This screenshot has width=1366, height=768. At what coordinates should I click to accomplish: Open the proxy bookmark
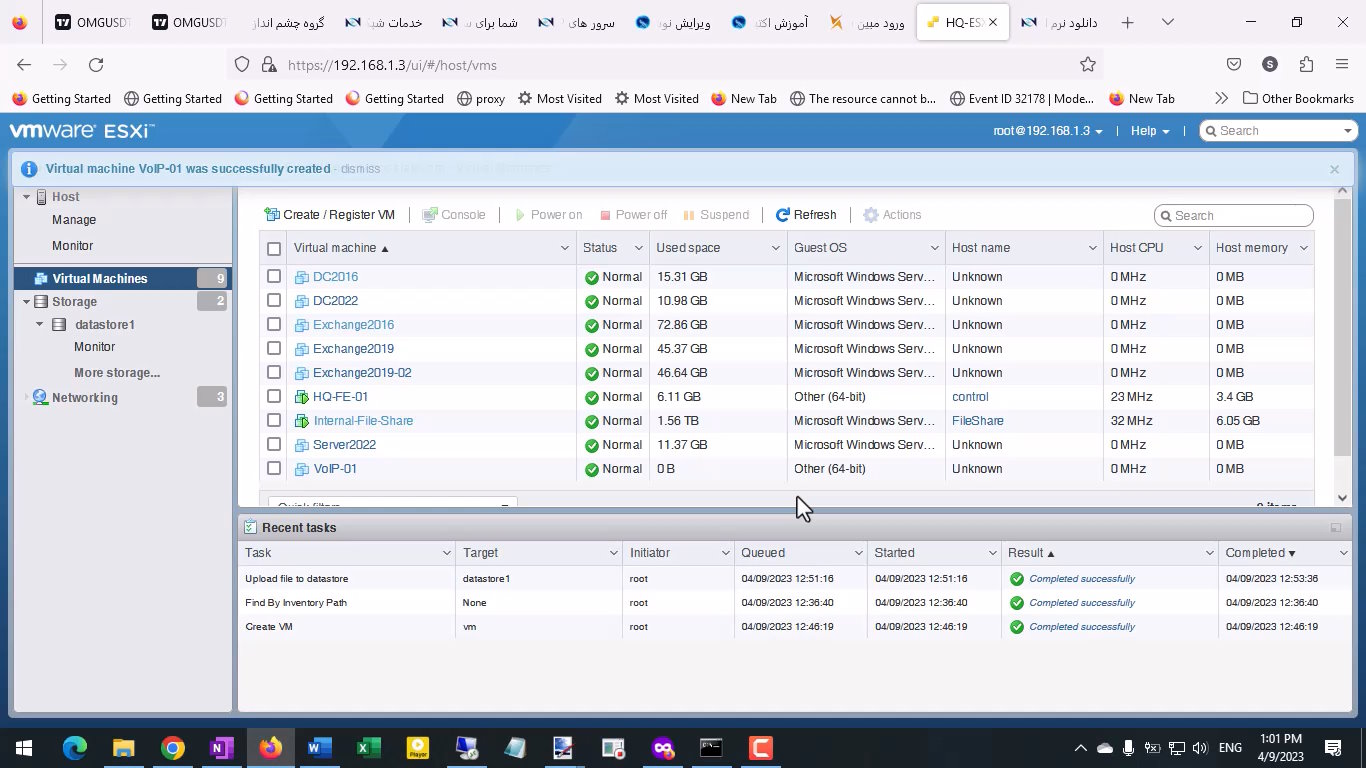coord(481,99)
